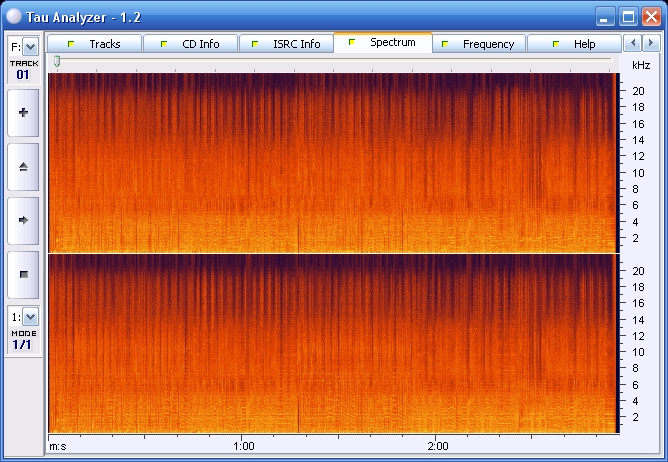The width and height of the screenshot is (668, 462).
Task: Click the Tau Analyzer title bar icon
Action: pyautogui.click(x=13, y=15)
